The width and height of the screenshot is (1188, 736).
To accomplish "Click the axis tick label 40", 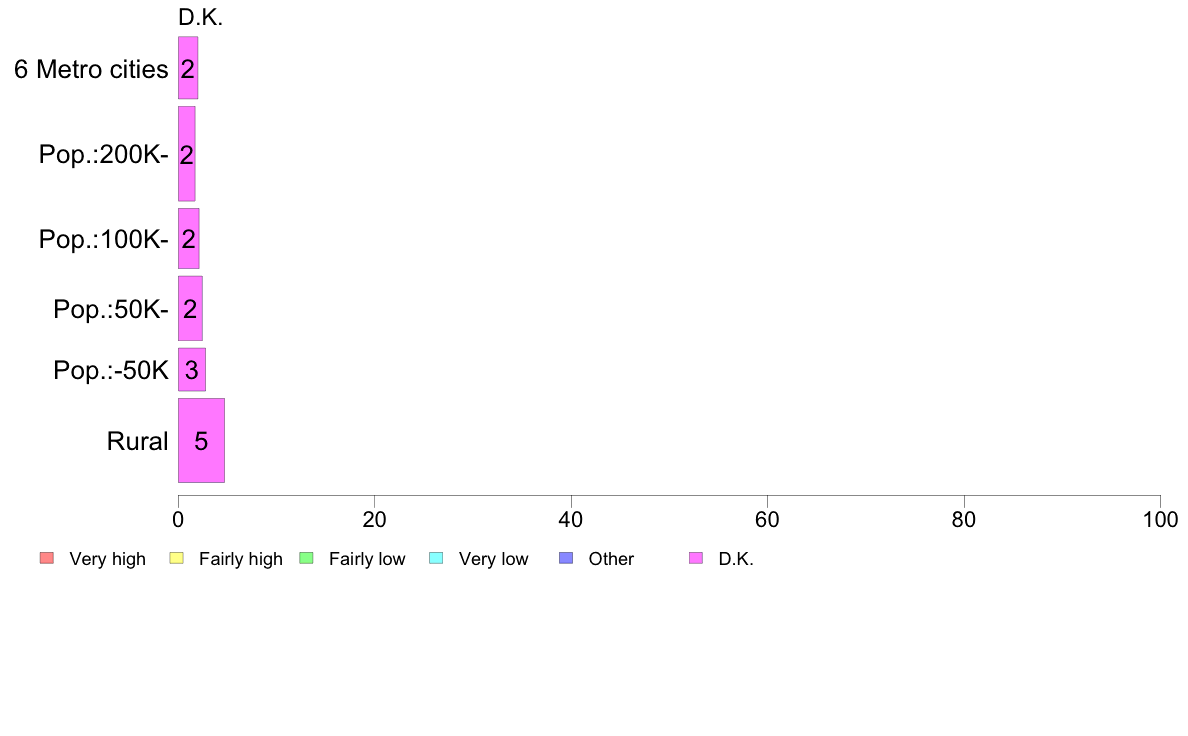I will (x=571, y=519).
